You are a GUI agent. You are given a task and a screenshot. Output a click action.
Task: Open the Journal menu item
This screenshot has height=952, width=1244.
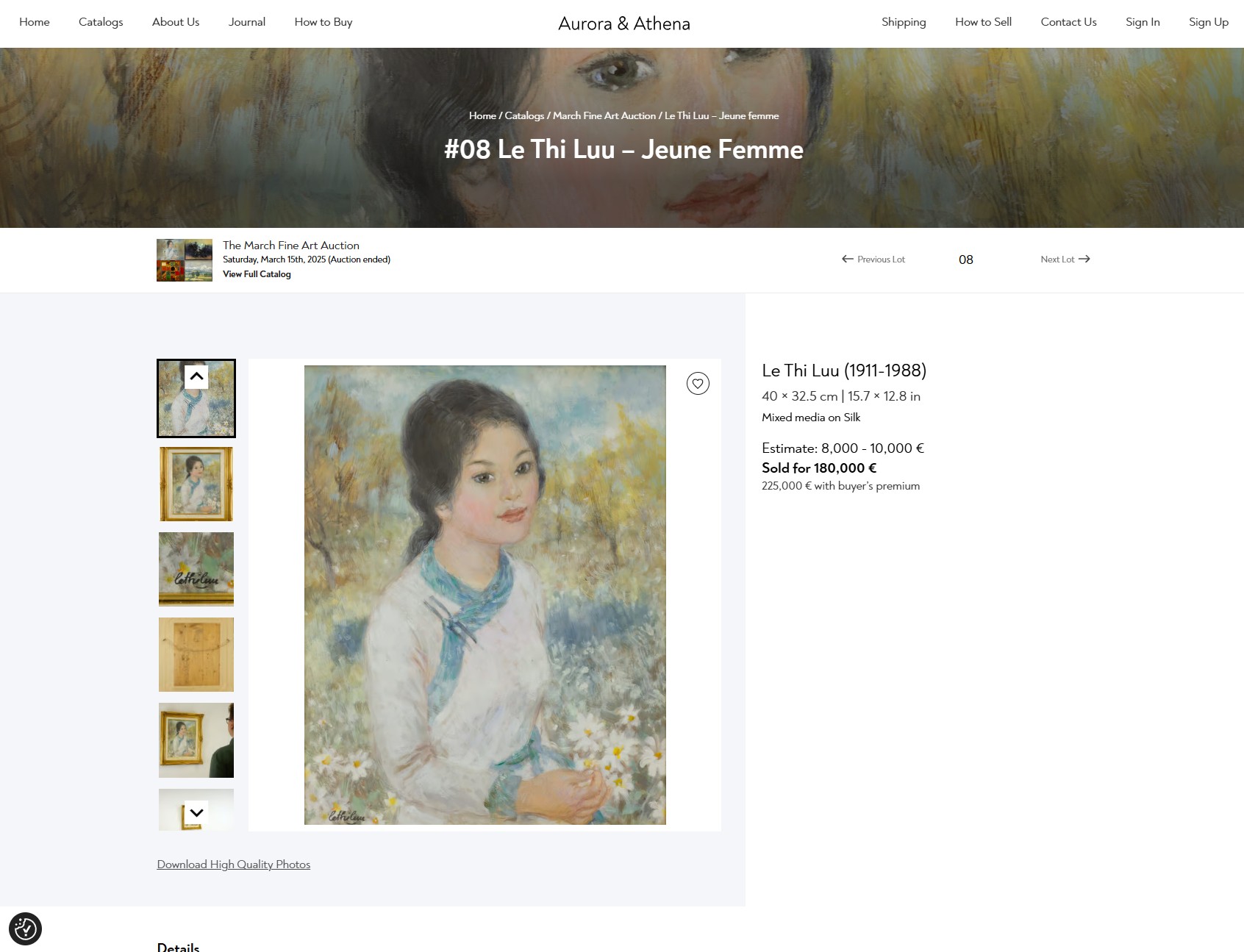247,22
